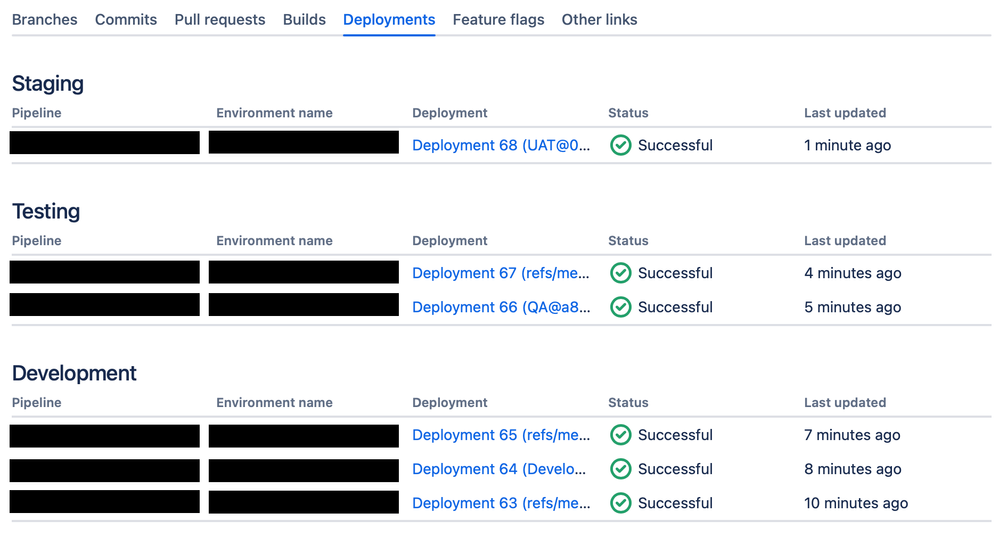The height and width of the screenshot is (534, 999).
Task: Open Deployment 64 (Develo... link
Action: [x=499, y=469]
